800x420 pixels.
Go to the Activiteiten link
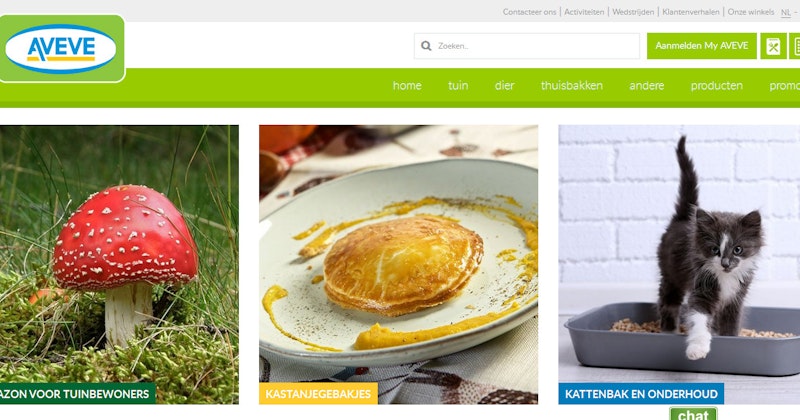[x=584, y=12]
